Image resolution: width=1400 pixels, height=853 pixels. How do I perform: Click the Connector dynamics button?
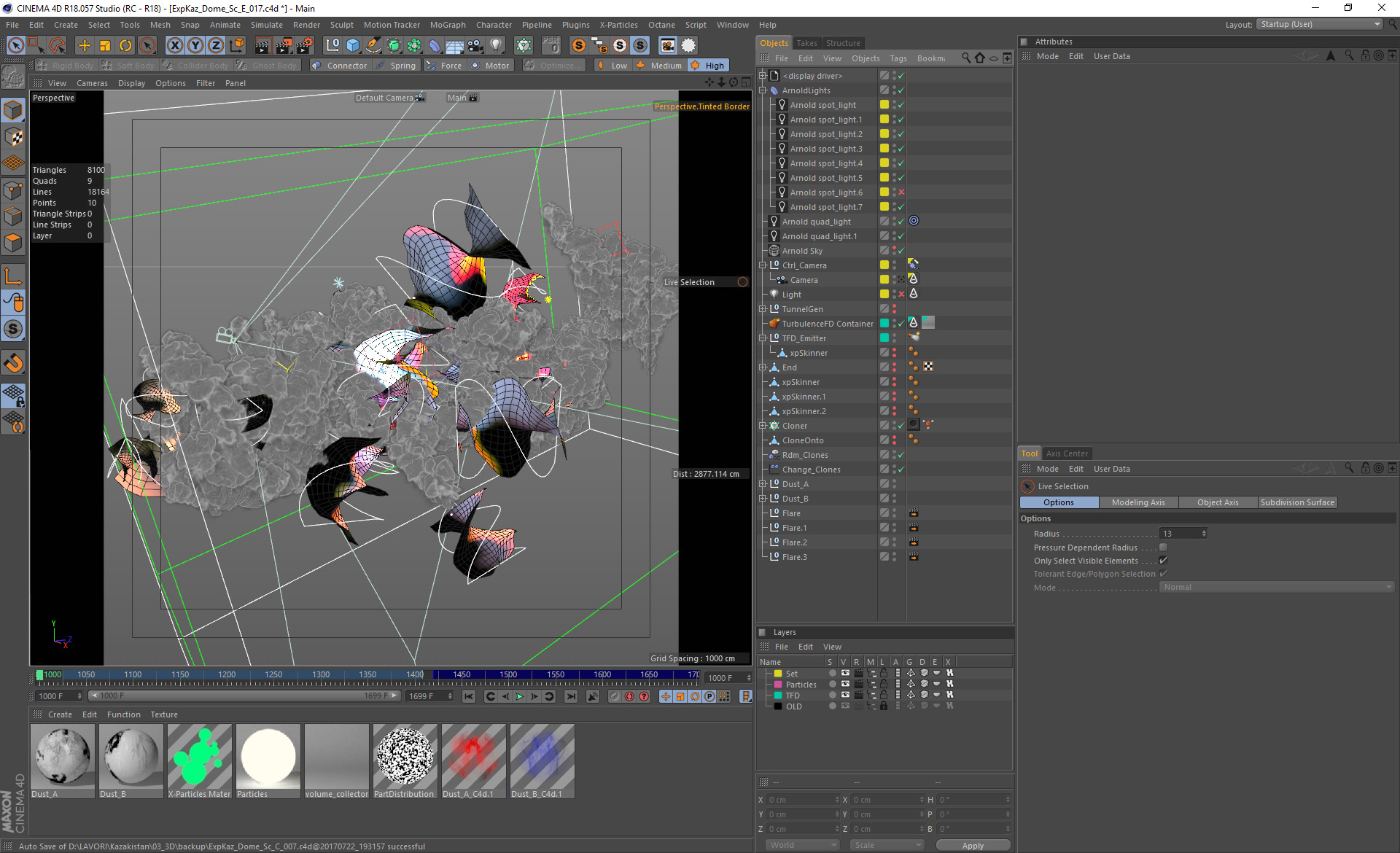click(x=340, y=66)
